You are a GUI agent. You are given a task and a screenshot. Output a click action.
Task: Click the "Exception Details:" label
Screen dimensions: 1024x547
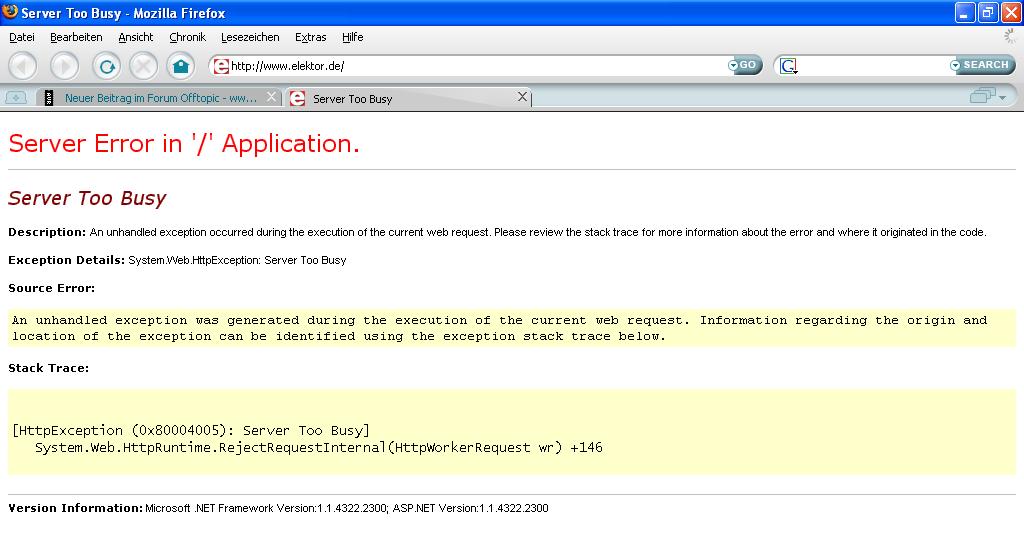67,260
